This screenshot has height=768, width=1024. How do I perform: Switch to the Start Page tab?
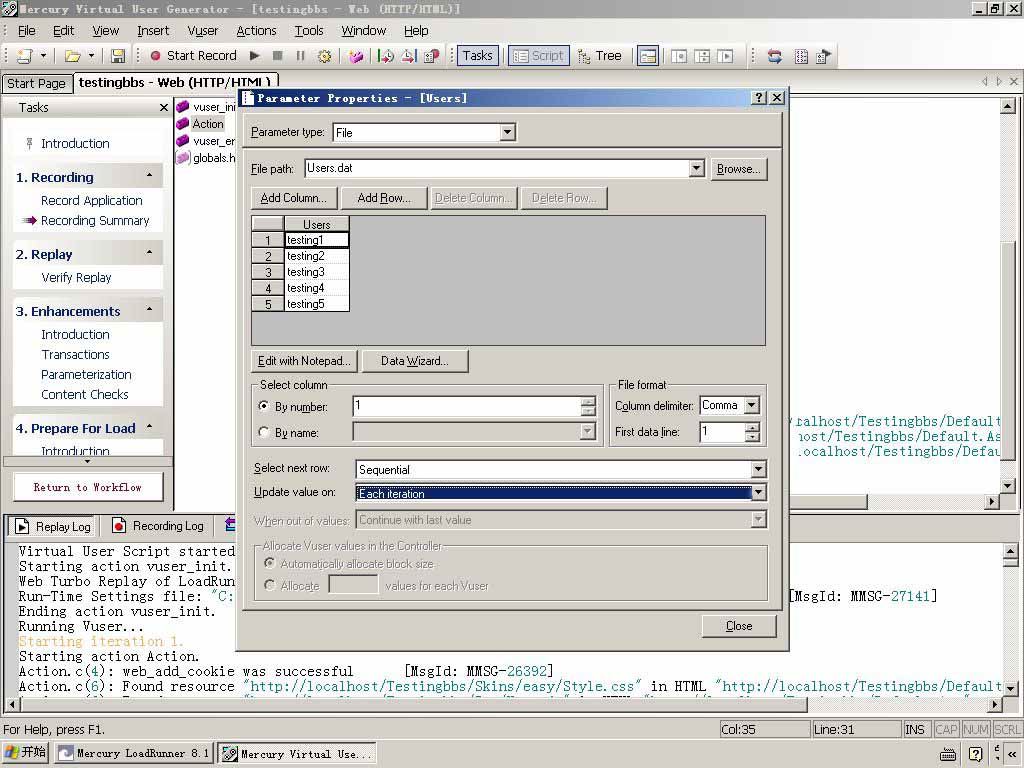coord(37,84)
